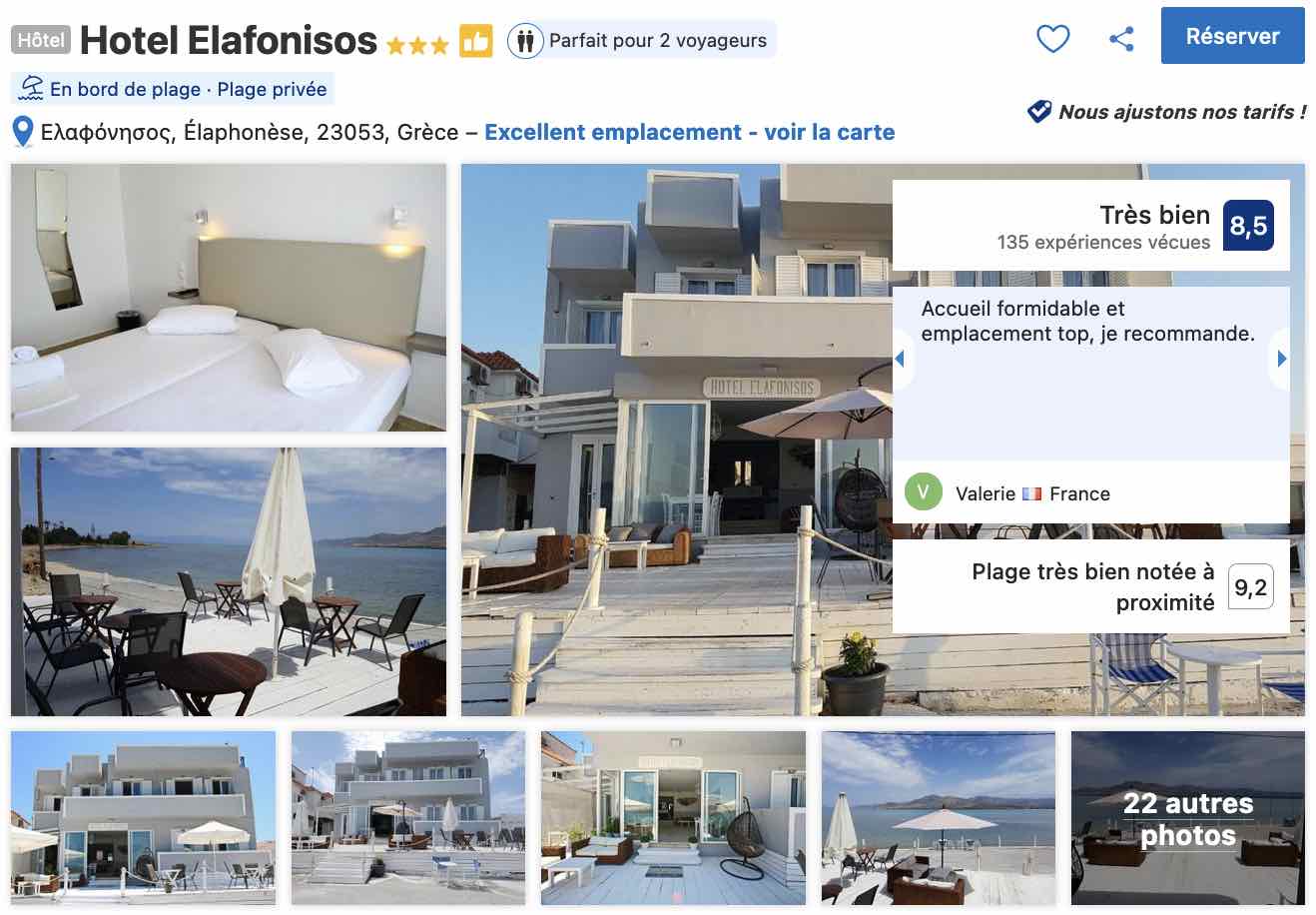
Task: Click the Réserver button
Action: coord(1232,36)
